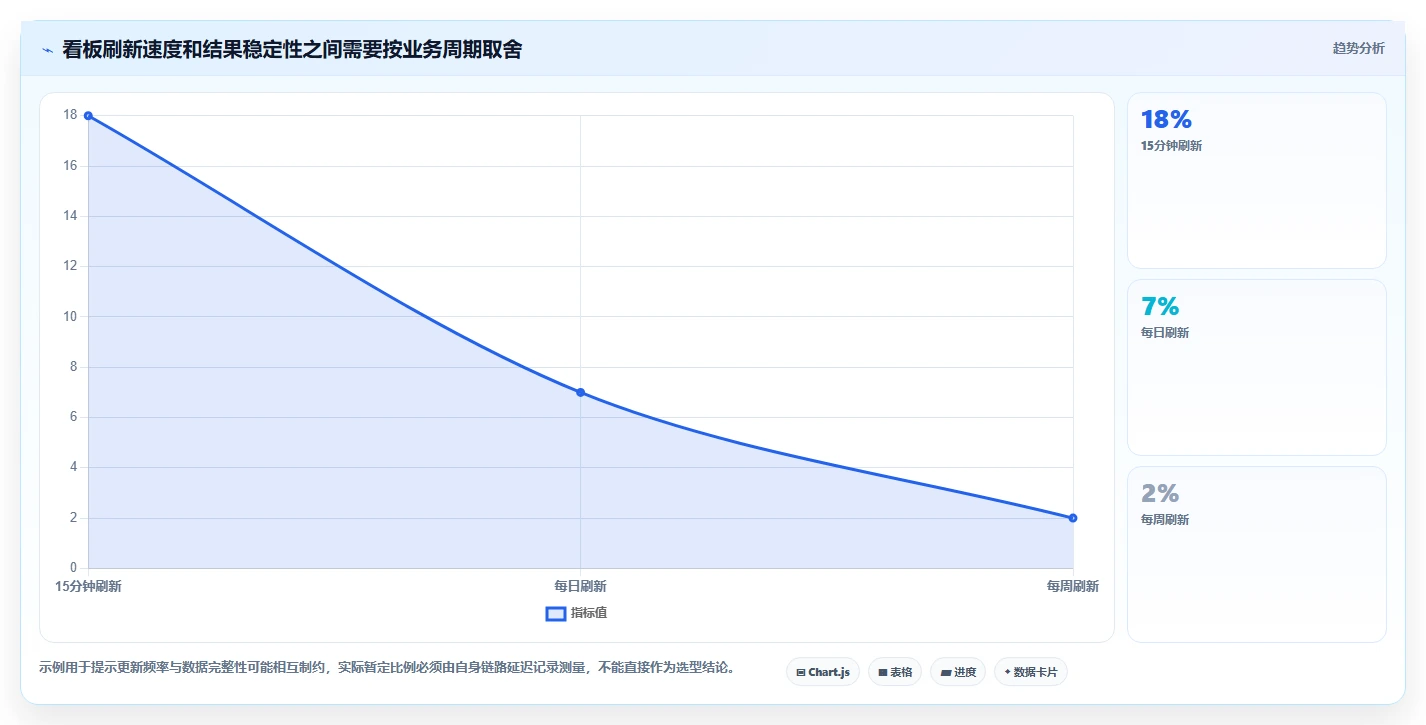Click the y-axis value 18
1426x725 pixels.
(70, 115)
